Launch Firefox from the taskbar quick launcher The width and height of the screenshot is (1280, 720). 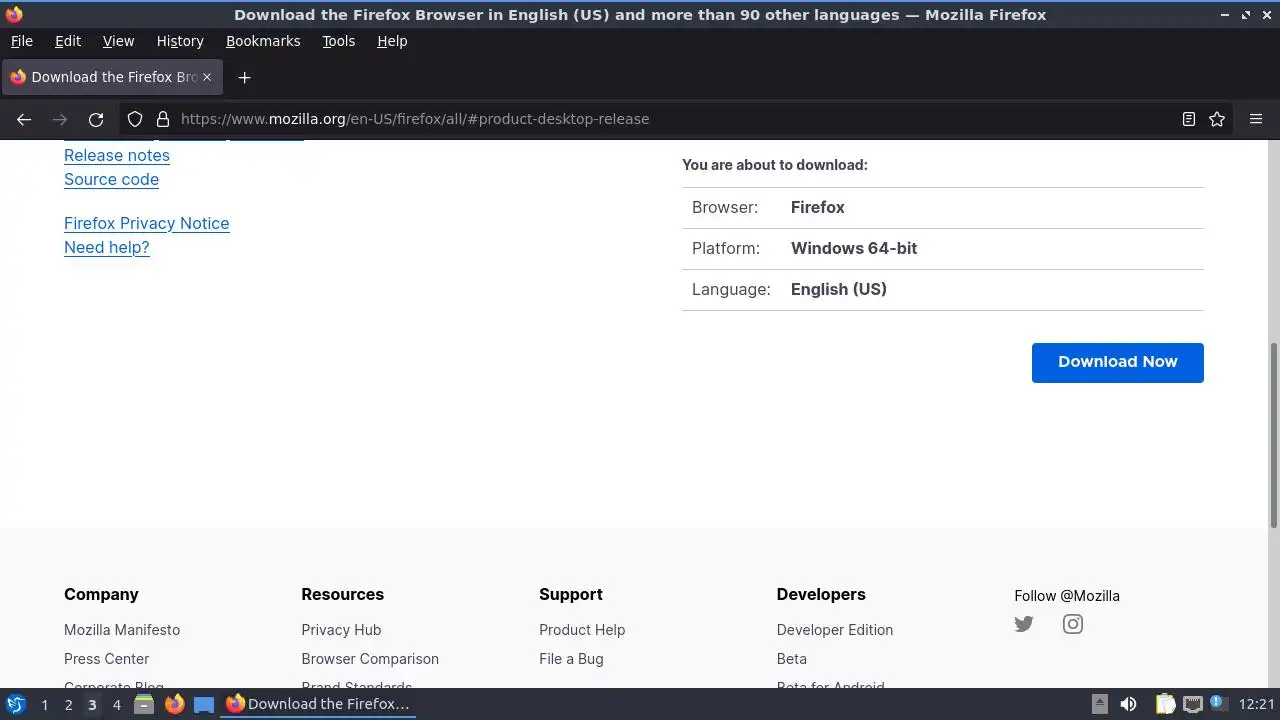(x=174, y=704)
